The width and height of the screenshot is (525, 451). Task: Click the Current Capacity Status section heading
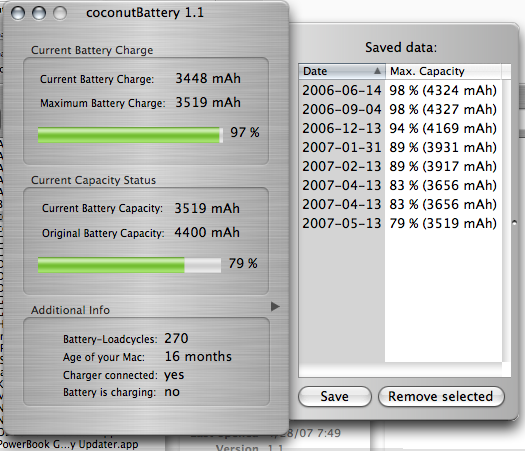pos(93,180)
